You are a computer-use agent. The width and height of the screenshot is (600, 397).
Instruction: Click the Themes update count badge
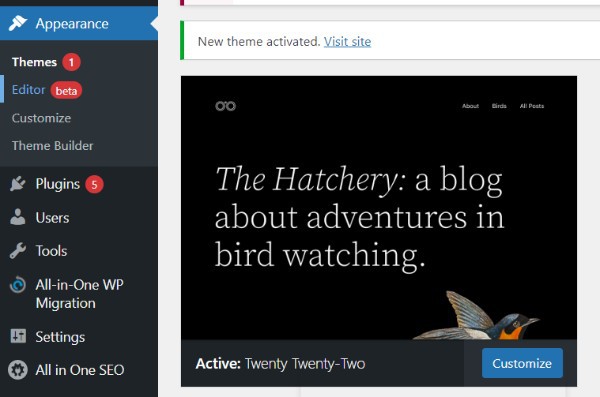71,62
